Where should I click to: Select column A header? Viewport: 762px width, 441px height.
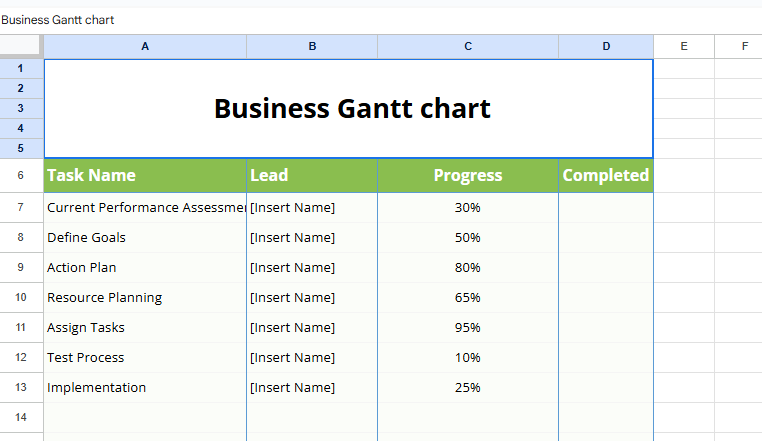pyautogui.click(x=145, y=46)
